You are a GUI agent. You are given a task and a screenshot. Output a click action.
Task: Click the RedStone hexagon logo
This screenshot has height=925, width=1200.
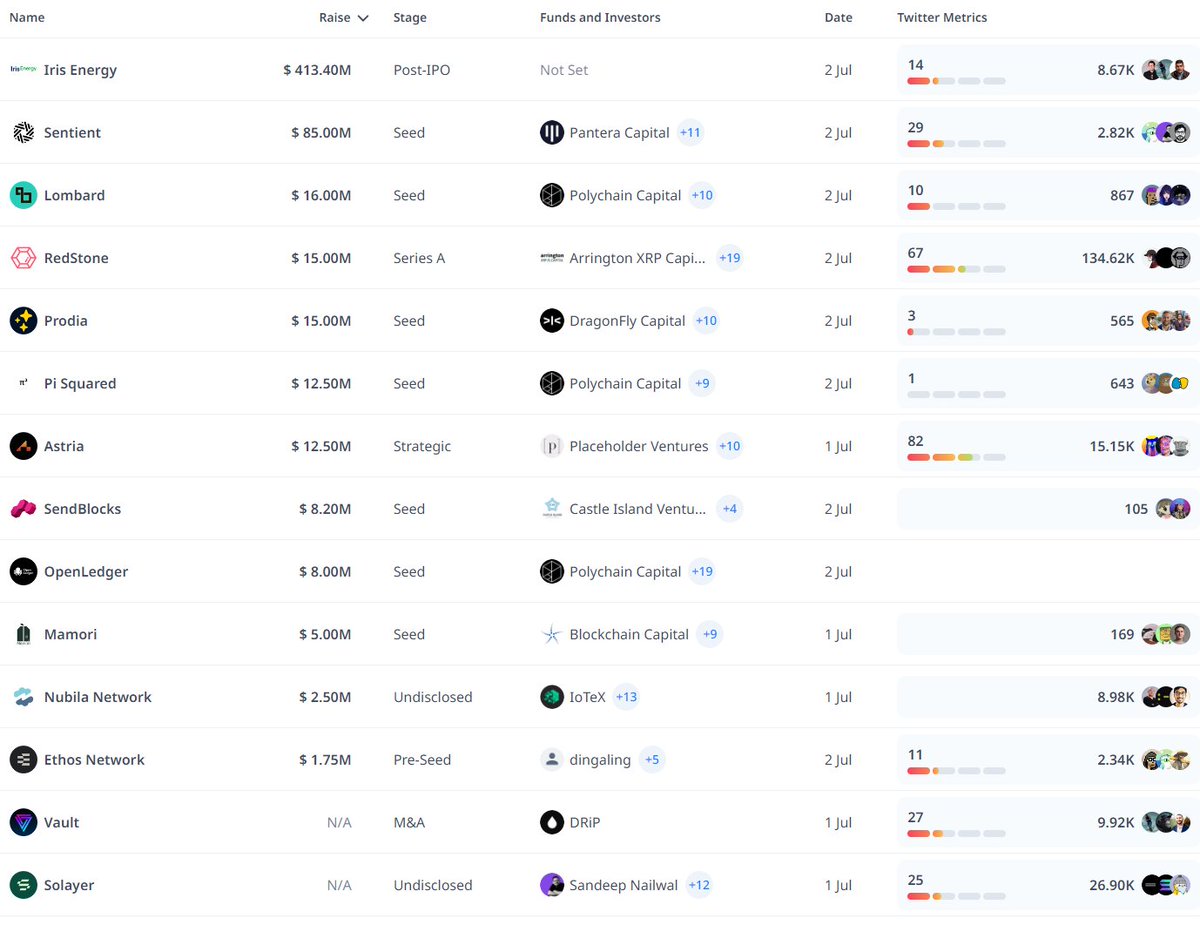23,258
